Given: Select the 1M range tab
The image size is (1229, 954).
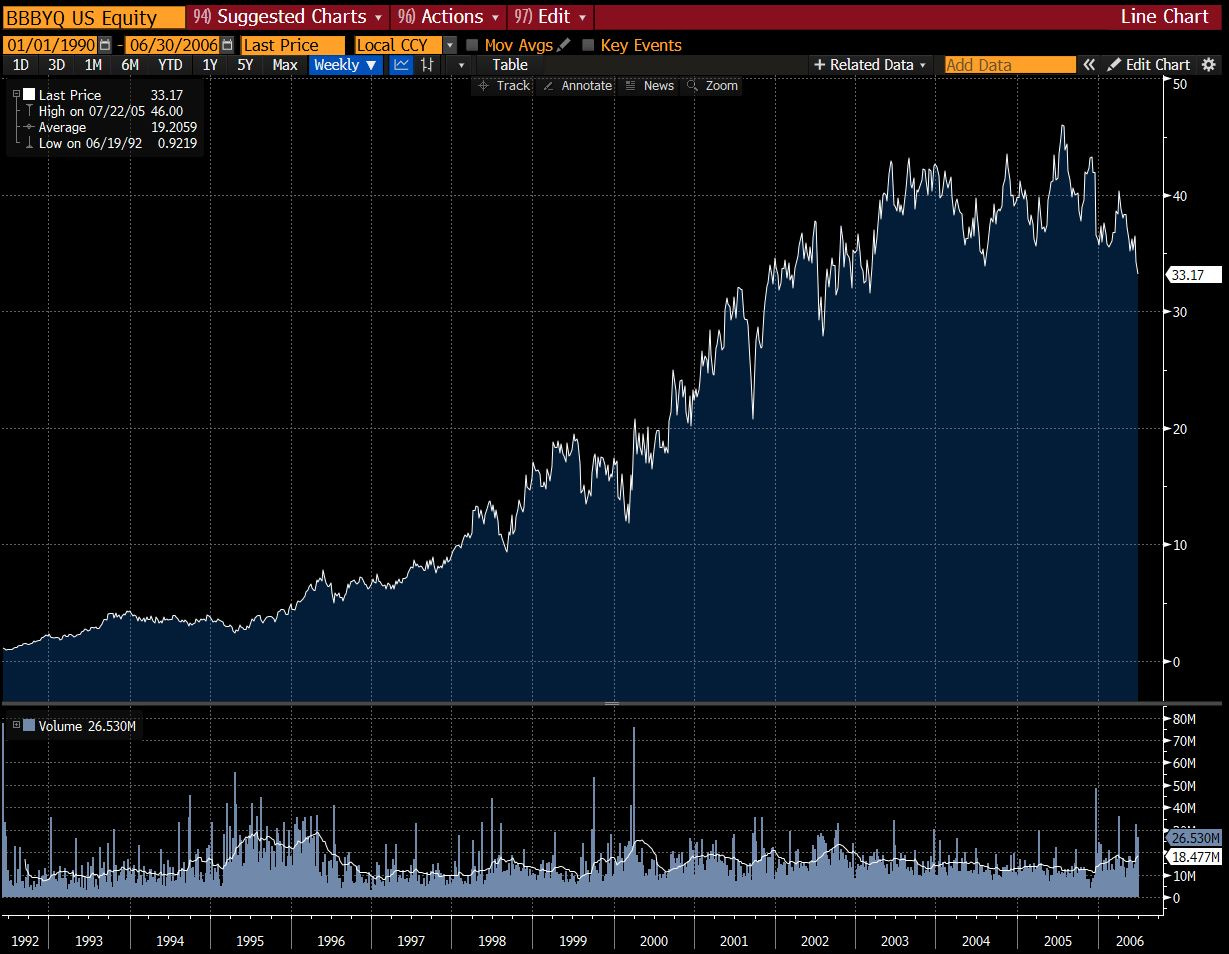Looking at the screenshot, I should [x=93, y=65].
